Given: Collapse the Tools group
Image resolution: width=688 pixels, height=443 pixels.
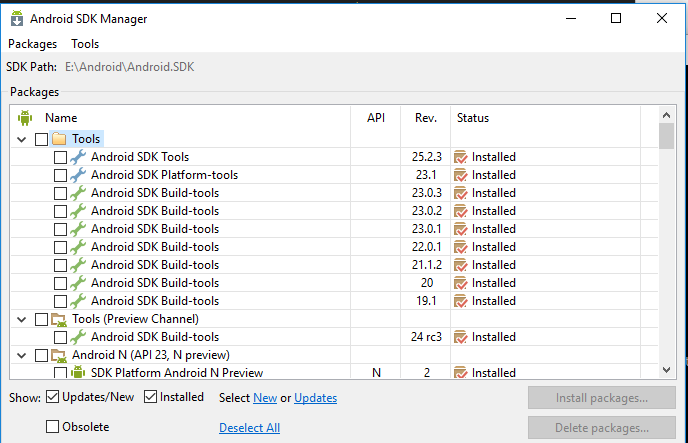Looking at the screenshot, I should click(22, 139).
